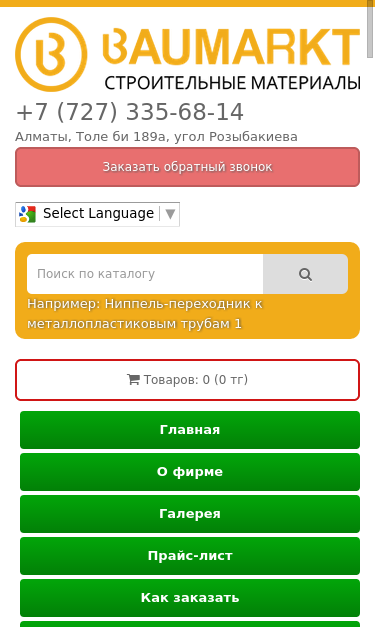Open cart showing Товаров: 0 (0 тг)

point(188,380)
